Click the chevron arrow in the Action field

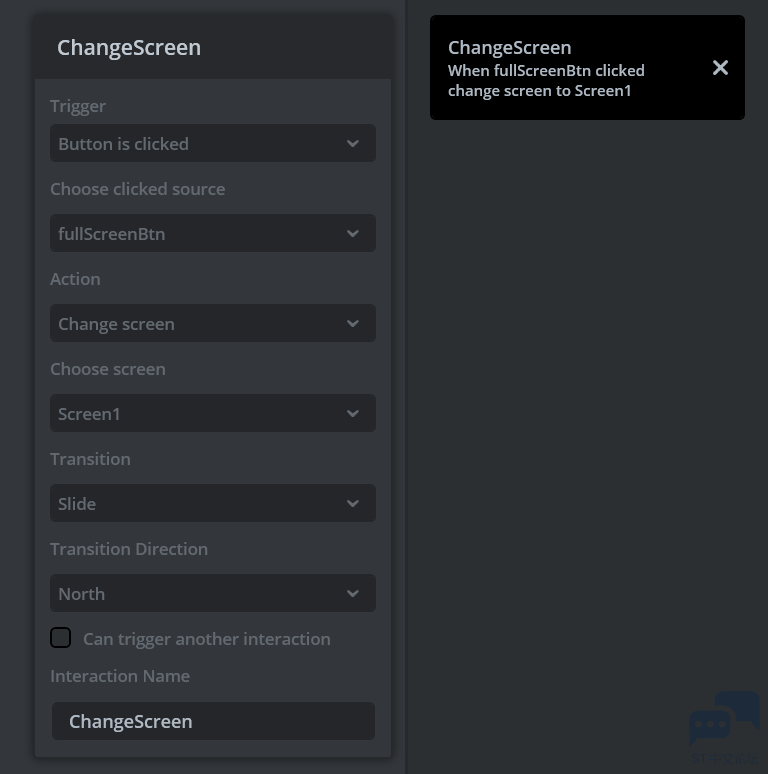(x=353, y=323)
